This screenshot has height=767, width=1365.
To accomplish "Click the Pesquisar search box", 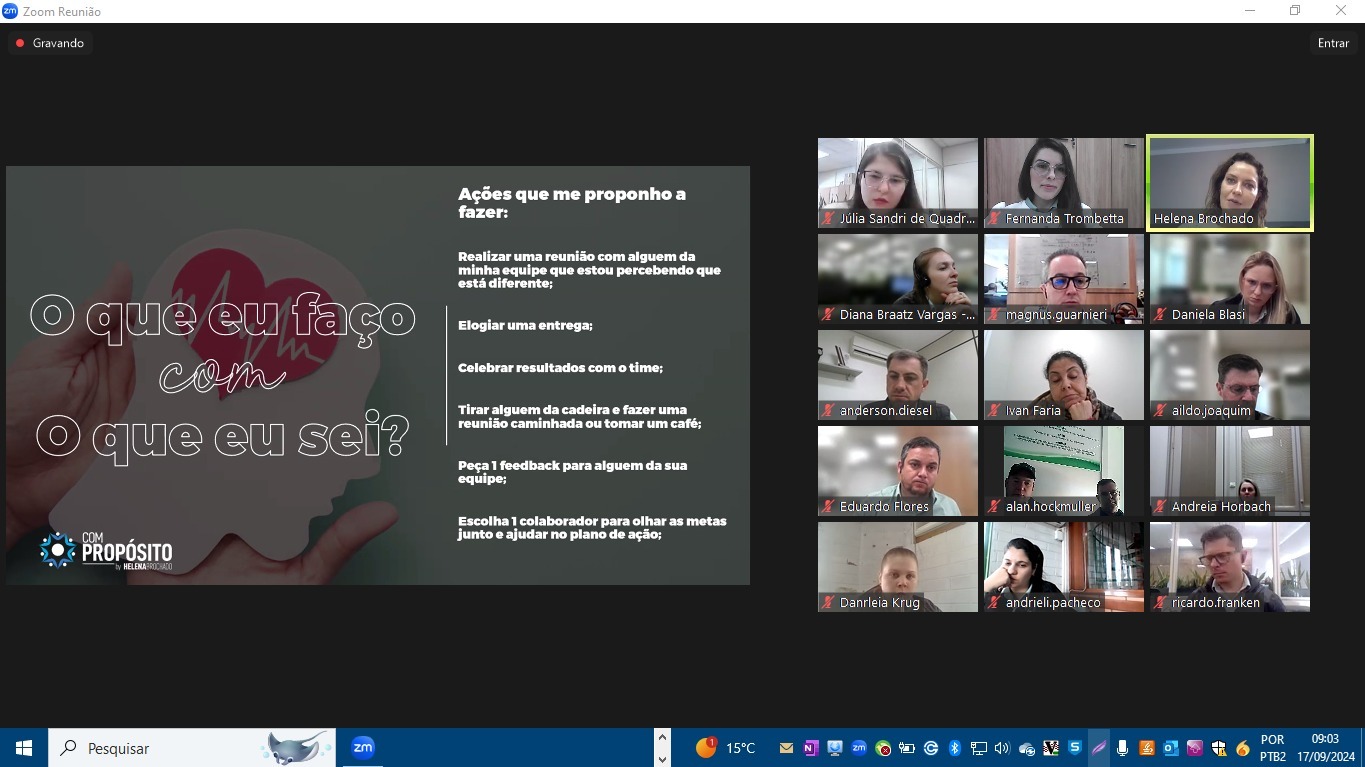I will coord(170,748).
